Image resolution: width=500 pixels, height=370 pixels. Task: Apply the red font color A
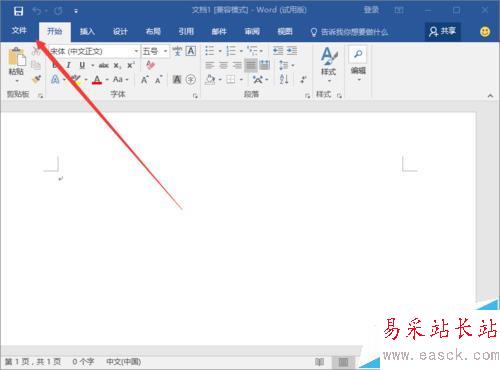click(x=97, y=79)
